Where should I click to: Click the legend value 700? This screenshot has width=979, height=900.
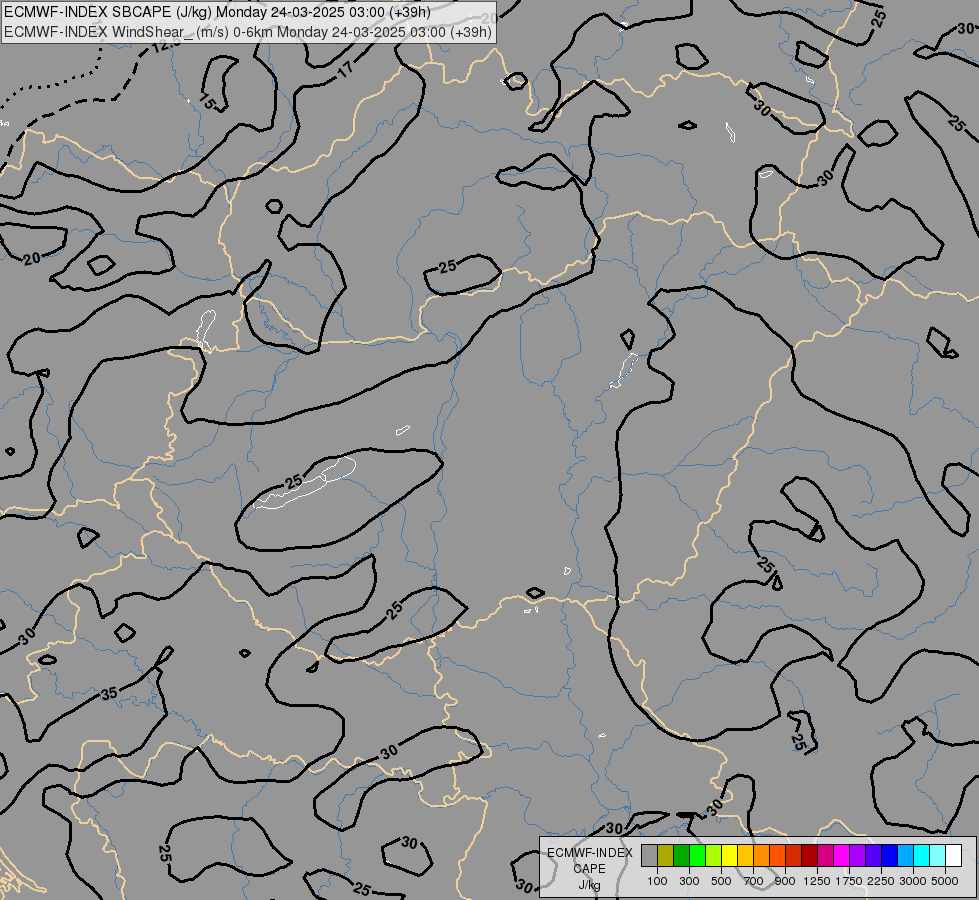click(x=754, y=881)
